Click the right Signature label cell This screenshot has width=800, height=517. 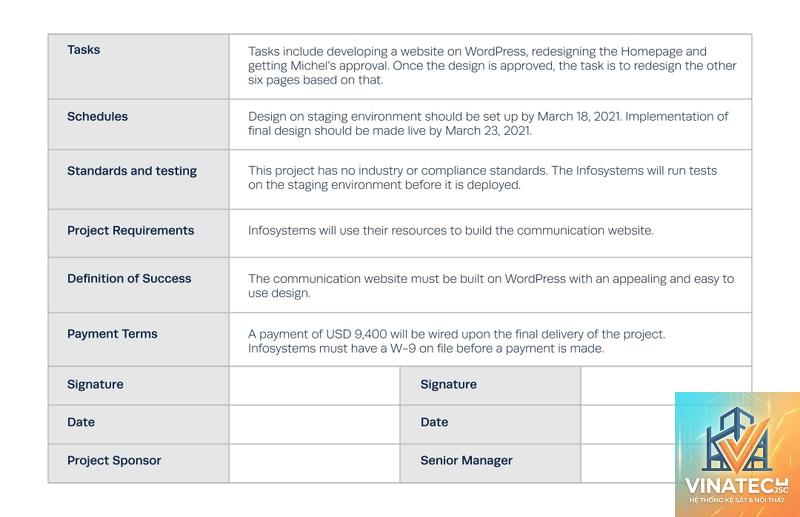490,386
